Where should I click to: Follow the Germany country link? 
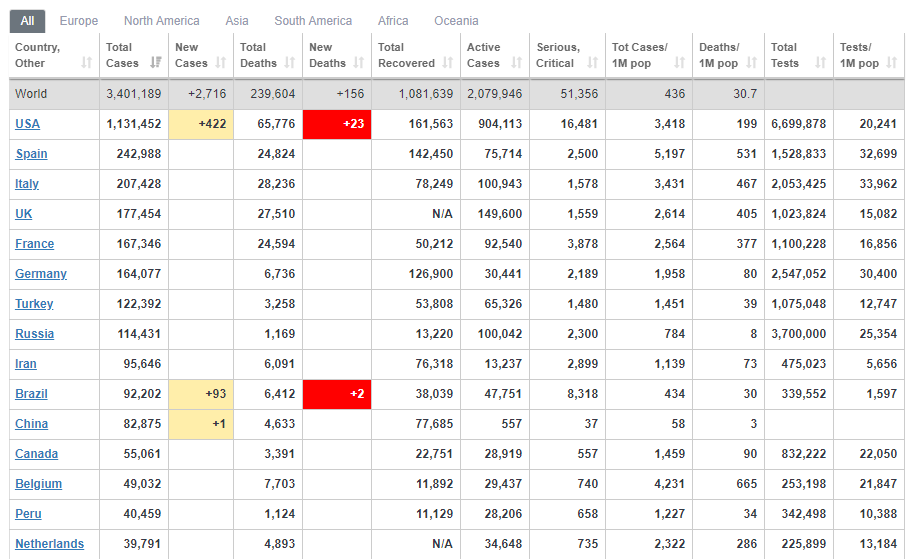pos(41,274)
